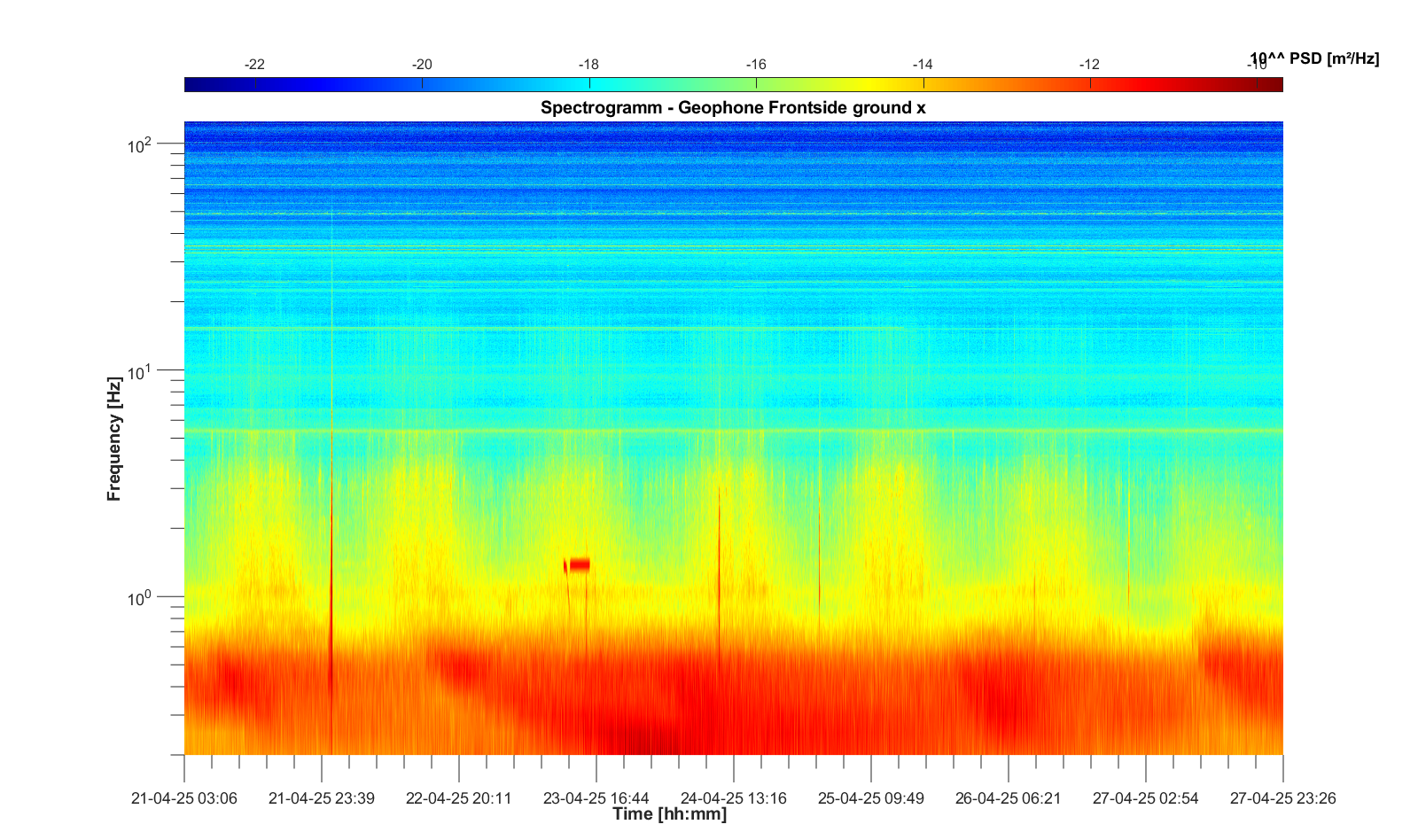Screen dimensions: 1418x840
Task: Click the small red blob in the spectrogram
Action: [579, 564]
